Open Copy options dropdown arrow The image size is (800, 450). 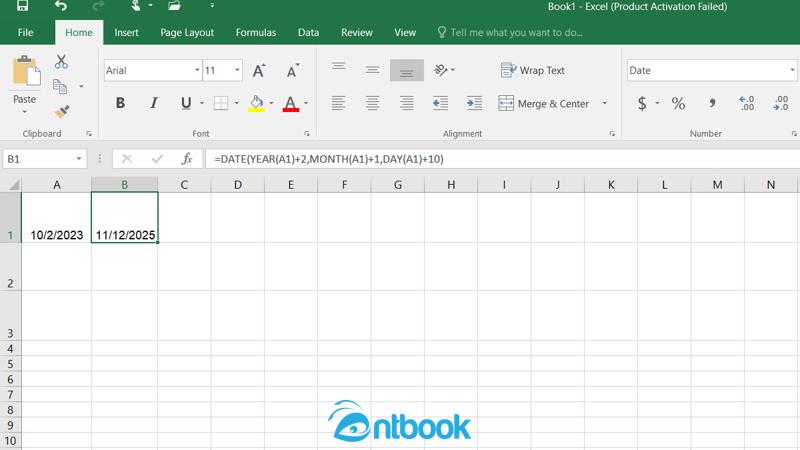point(81,87)
